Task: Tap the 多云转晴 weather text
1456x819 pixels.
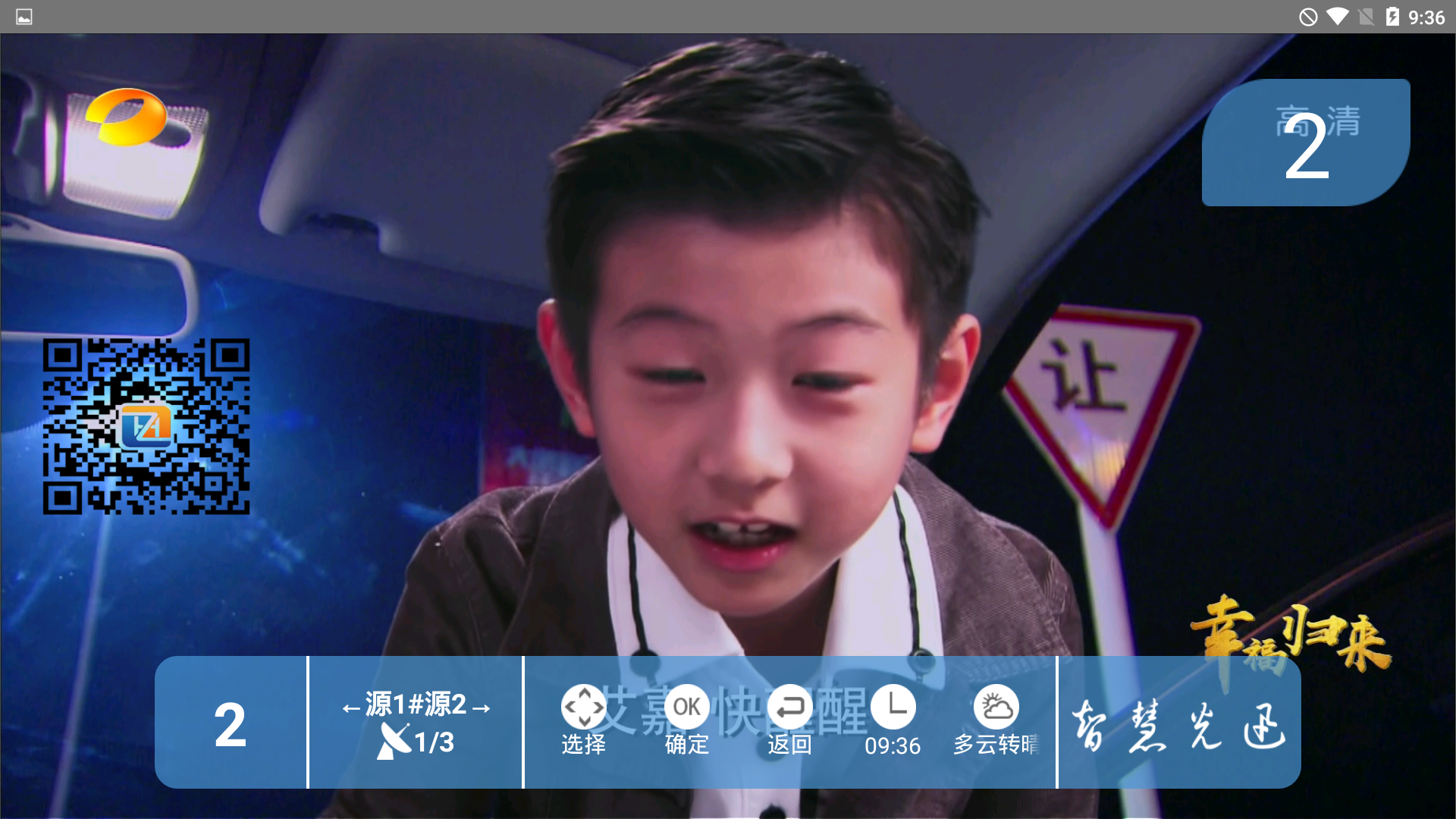Action: click(996, 745)
